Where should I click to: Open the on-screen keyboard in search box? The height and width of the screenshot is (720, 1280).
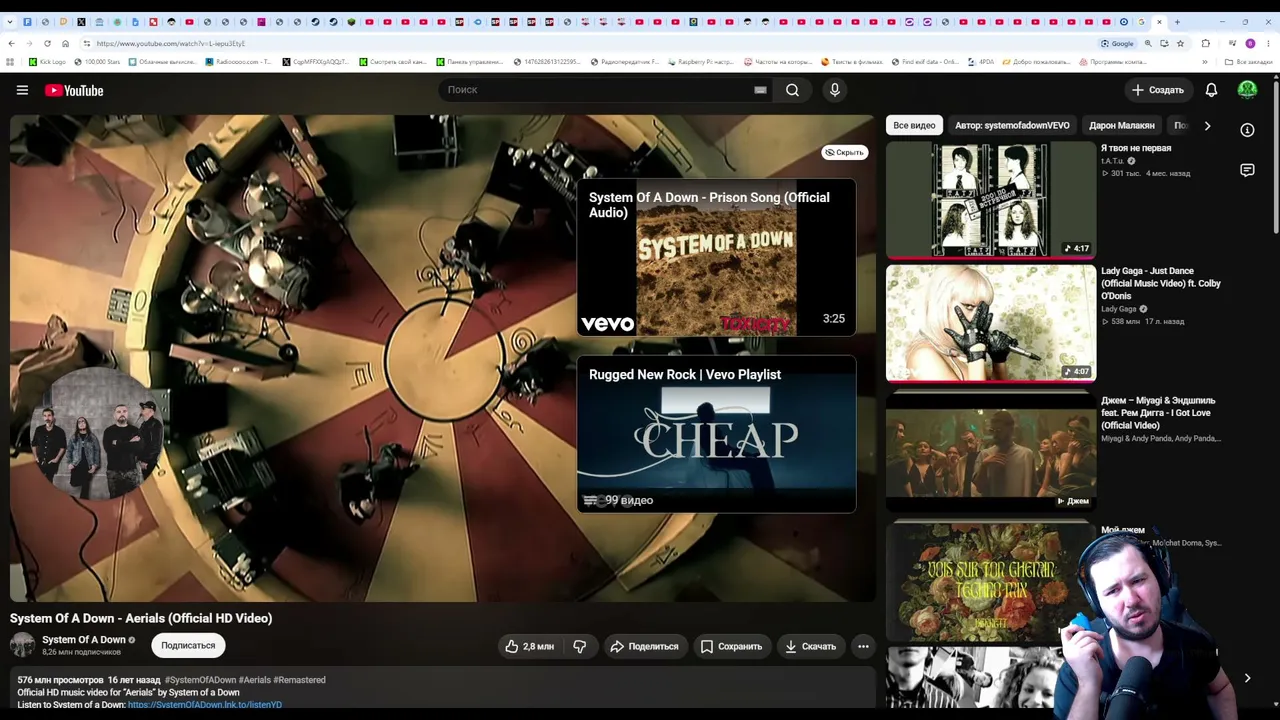click(x=760, y=90)
